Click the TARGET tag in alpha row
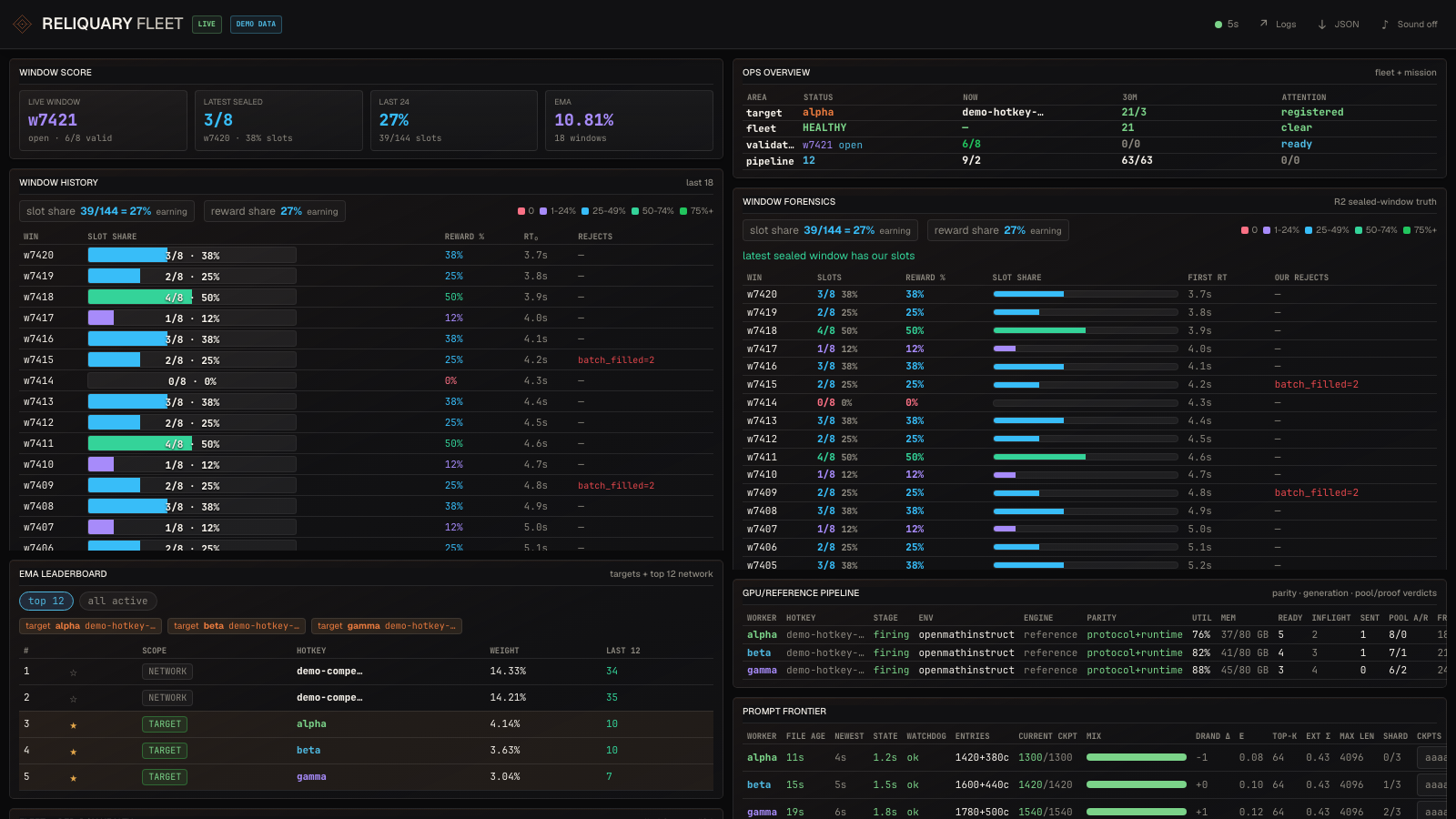 (x=165, y=724)
